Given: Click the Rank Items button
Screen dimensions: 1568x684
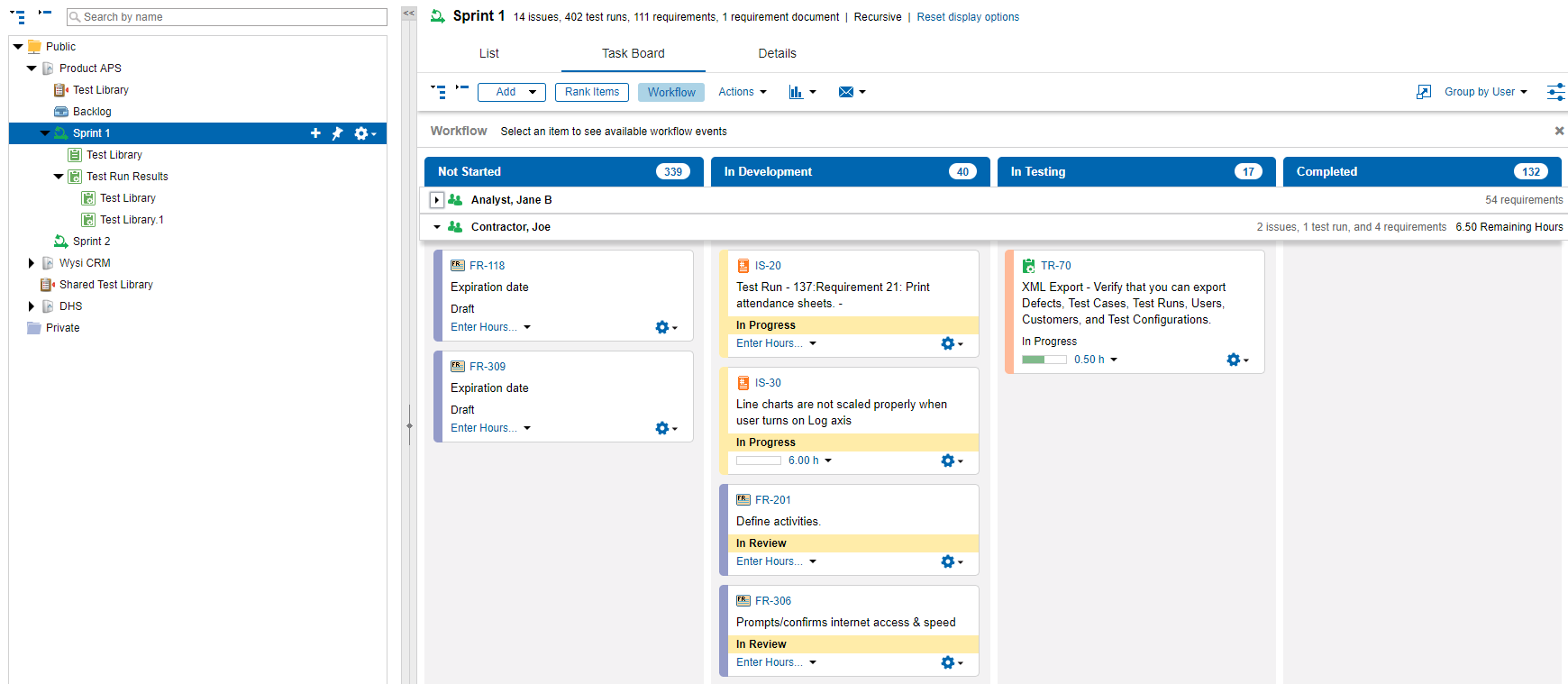Looking at the screenshot, I should (x=592, y=92).
